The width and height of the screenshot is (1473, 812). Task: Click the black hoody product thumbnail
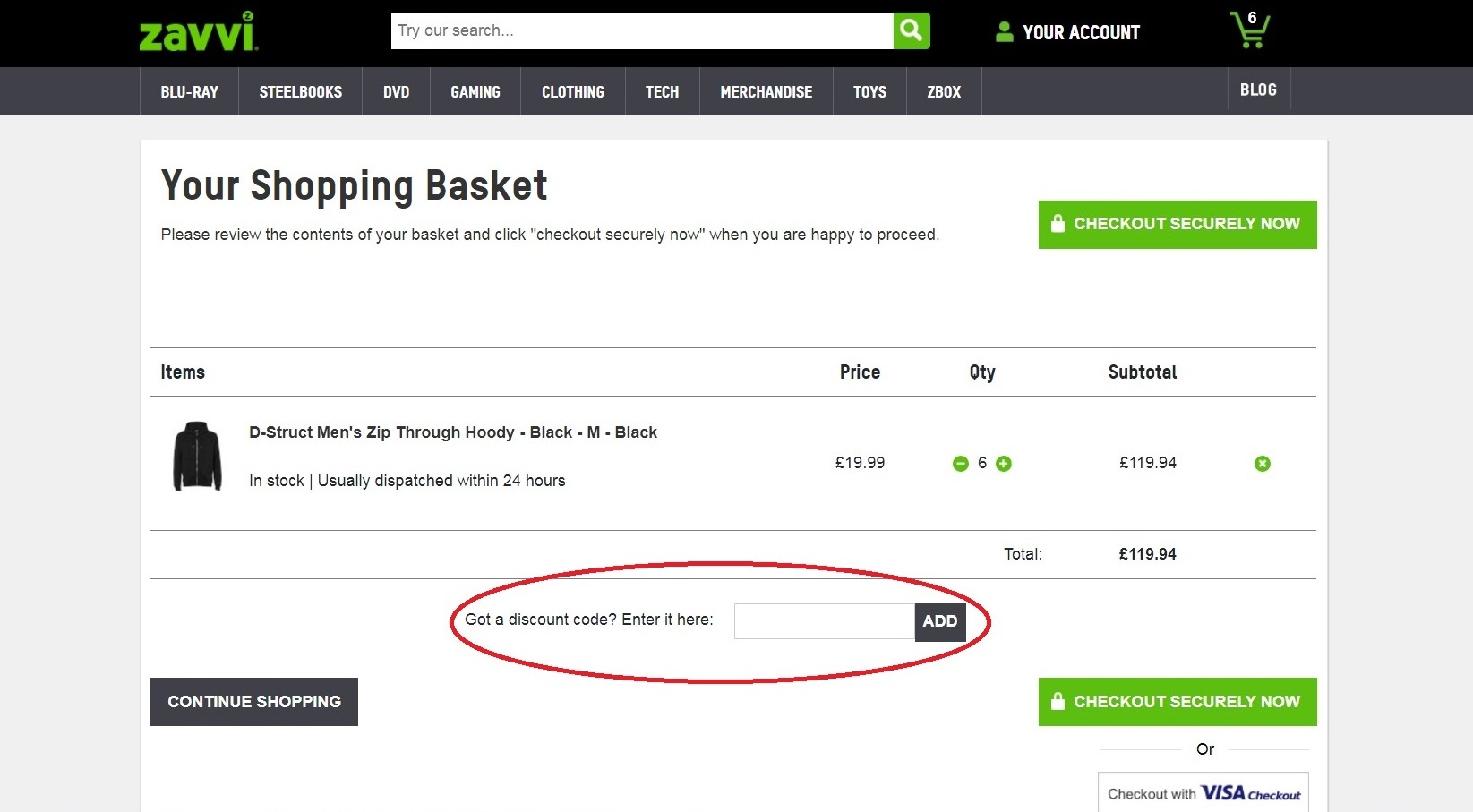197,457
